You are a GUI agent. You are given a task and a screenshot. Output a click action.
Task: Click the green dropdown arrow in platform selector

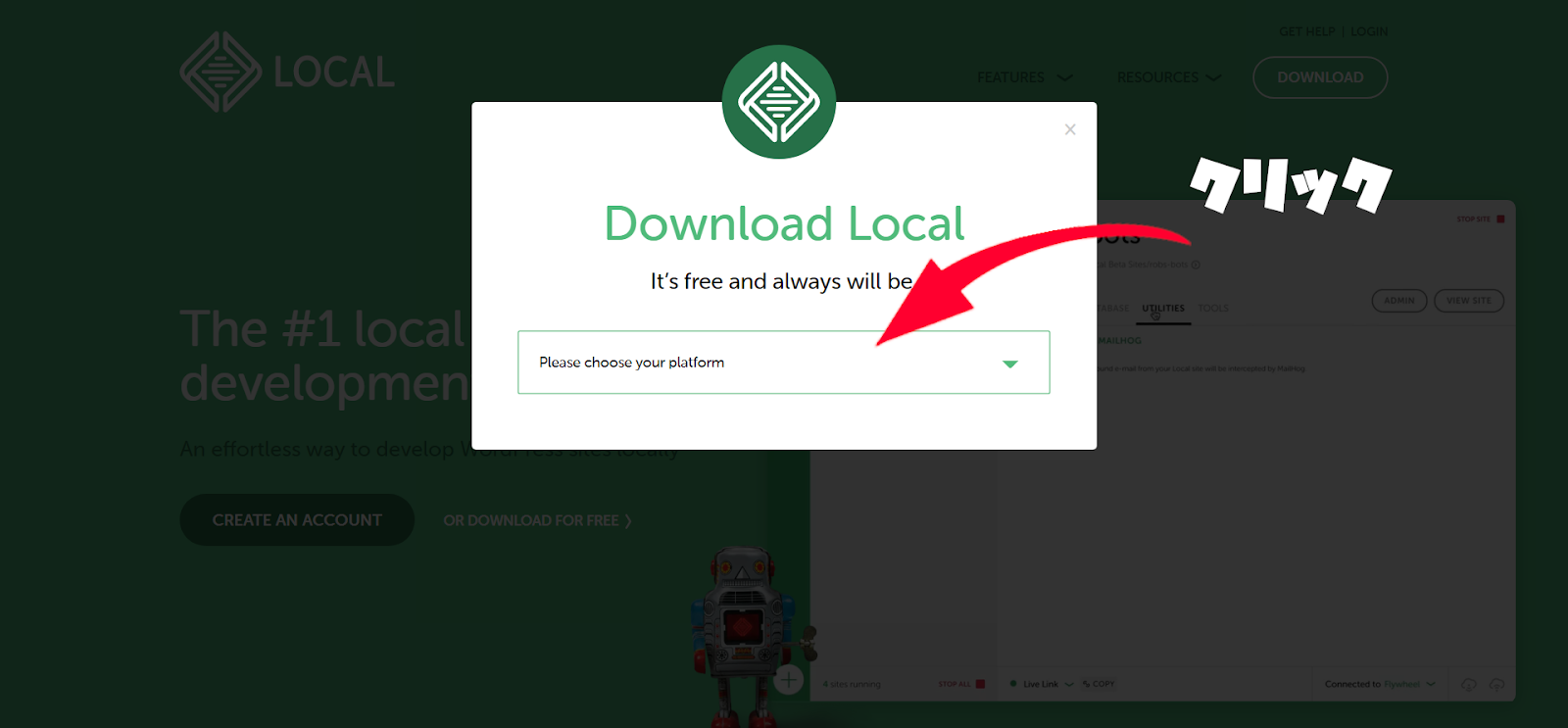pos(1010,364)
